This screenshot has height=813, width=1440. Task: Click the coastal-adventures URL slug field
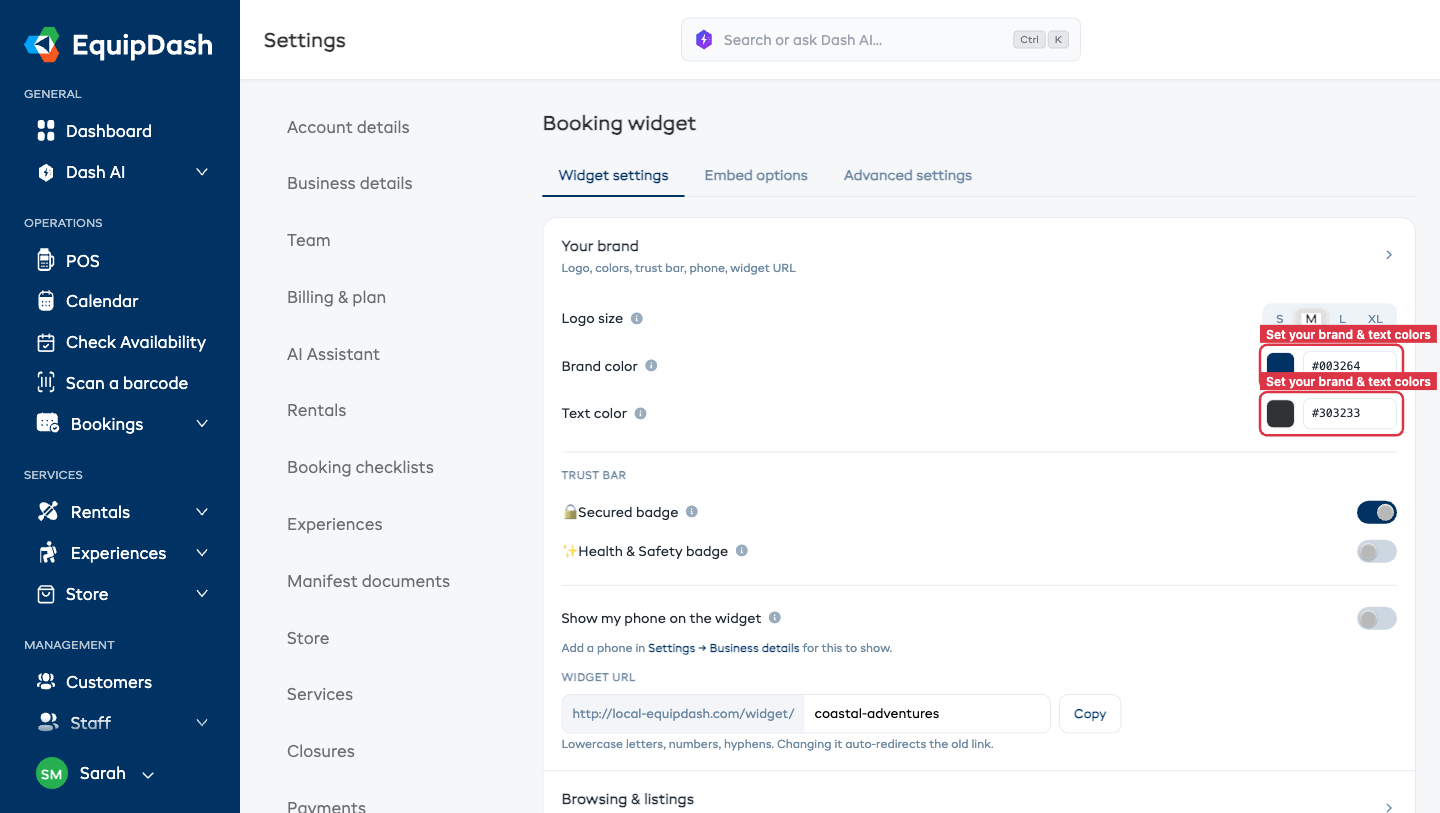tap(927, 714)
